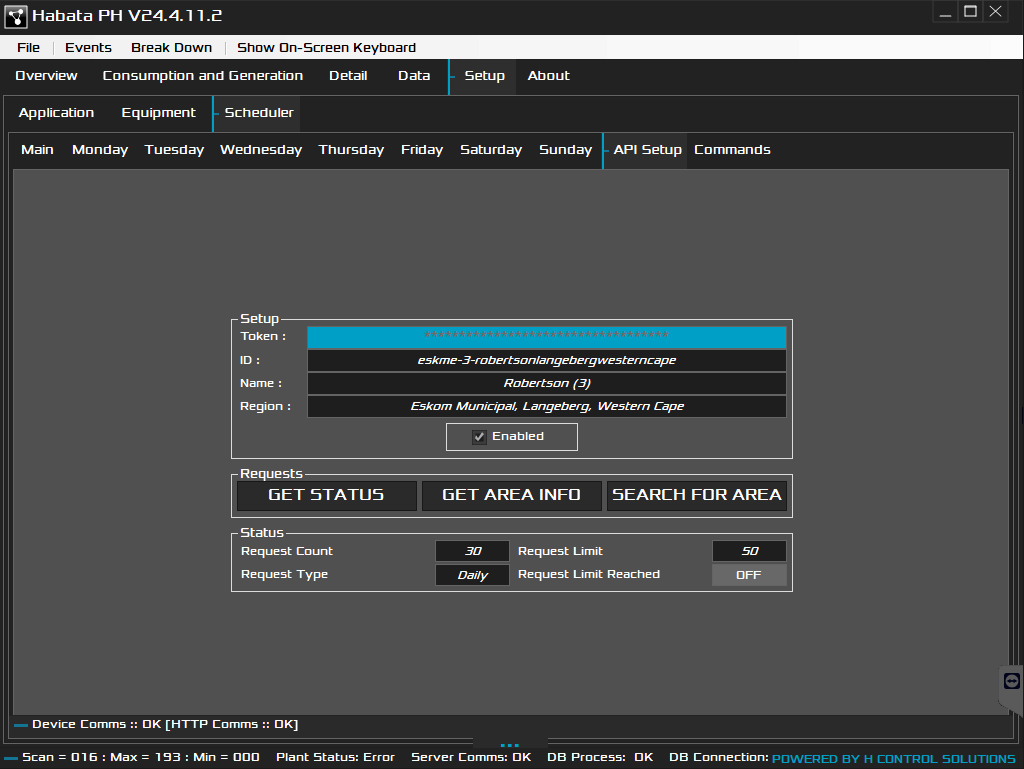Click the Request Count value 30
Screen dimensions: 1024x769
point(472,552)
